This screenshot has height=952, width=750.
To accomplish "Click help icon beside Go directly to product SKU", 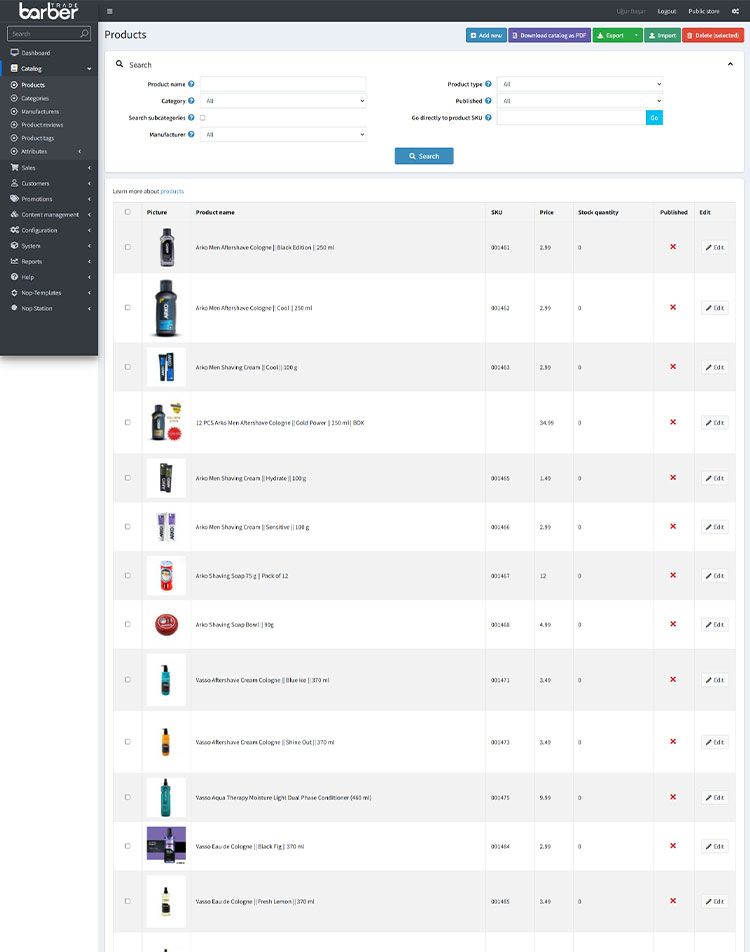I will click(488, 117).
